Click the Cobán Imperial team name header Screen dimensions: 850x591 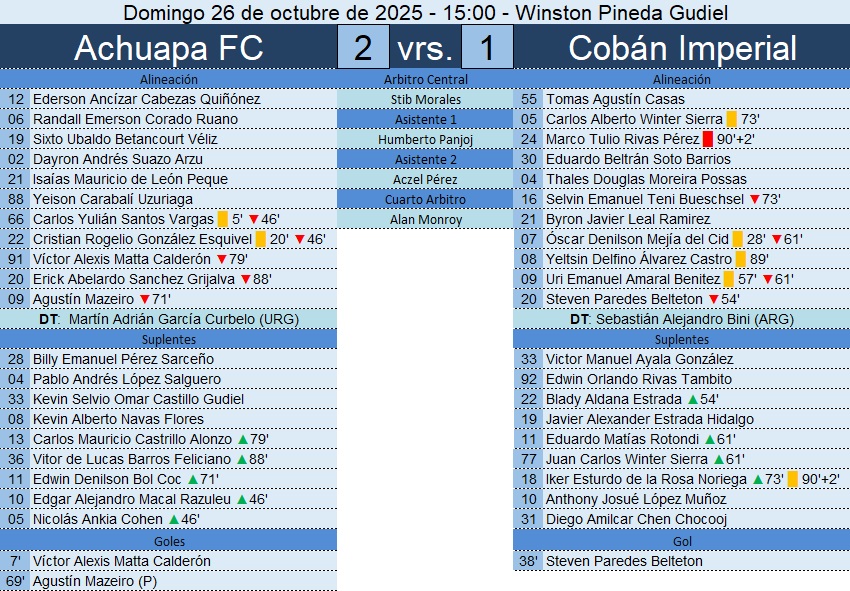click(x=682, y=48)
